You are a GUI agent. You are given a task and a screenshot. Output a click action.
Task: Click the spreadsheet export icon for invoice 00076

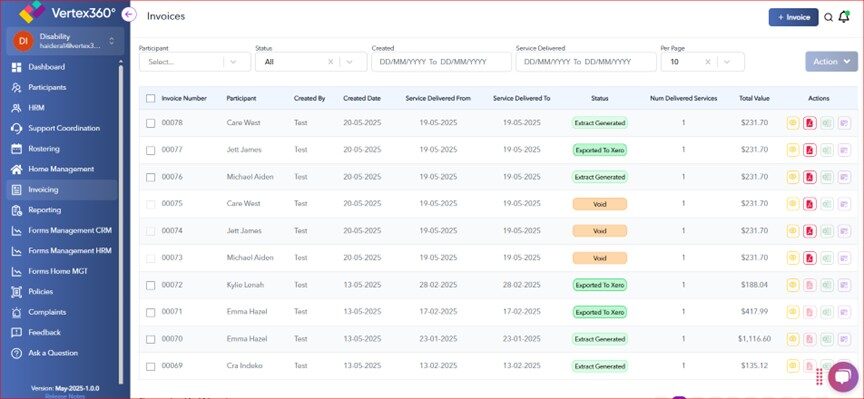(827, 177)
